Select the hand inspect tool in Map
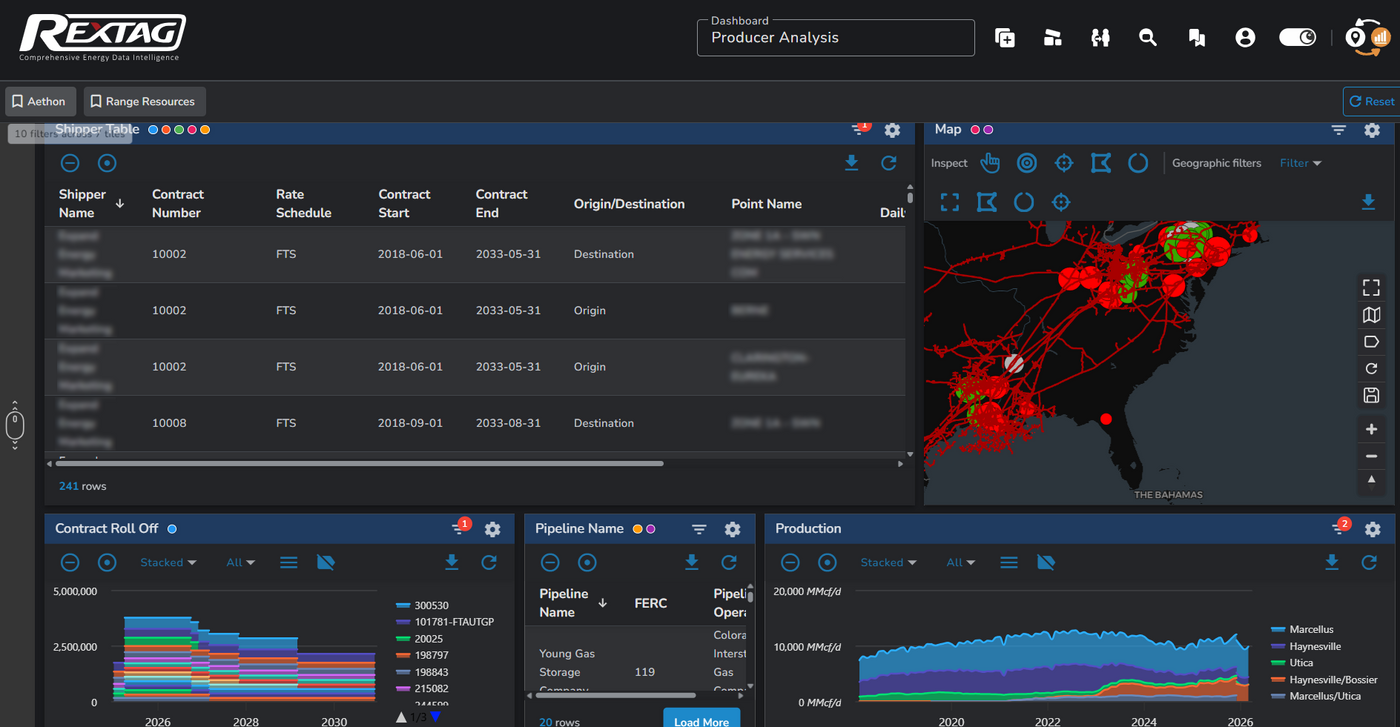The image size is (1400, 727). tap(990, 163)
